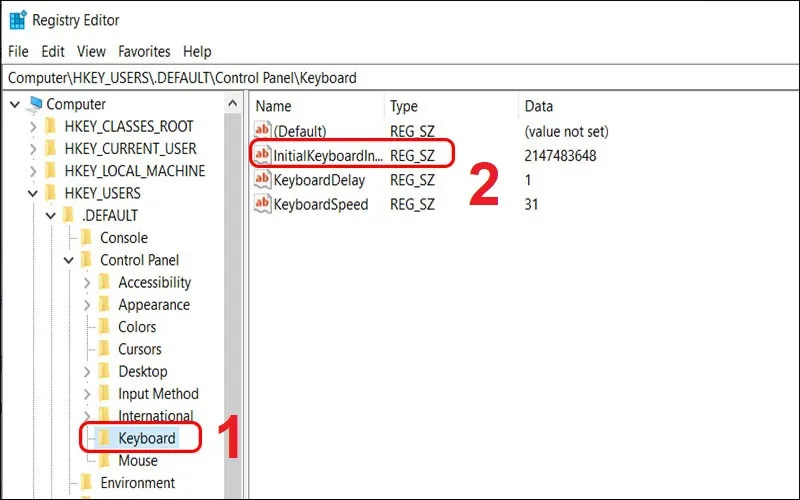
Task: Expand the Accessibility key
Action: [87, 283]
